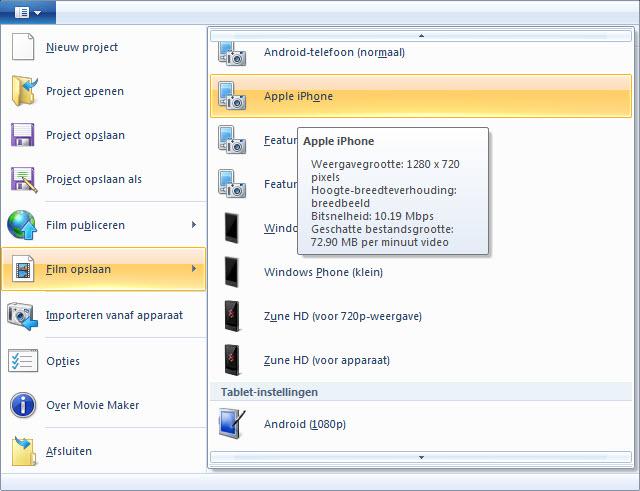
Task: Choose Zune HD (voor 720p-weergave)
Action: [342, 316]
